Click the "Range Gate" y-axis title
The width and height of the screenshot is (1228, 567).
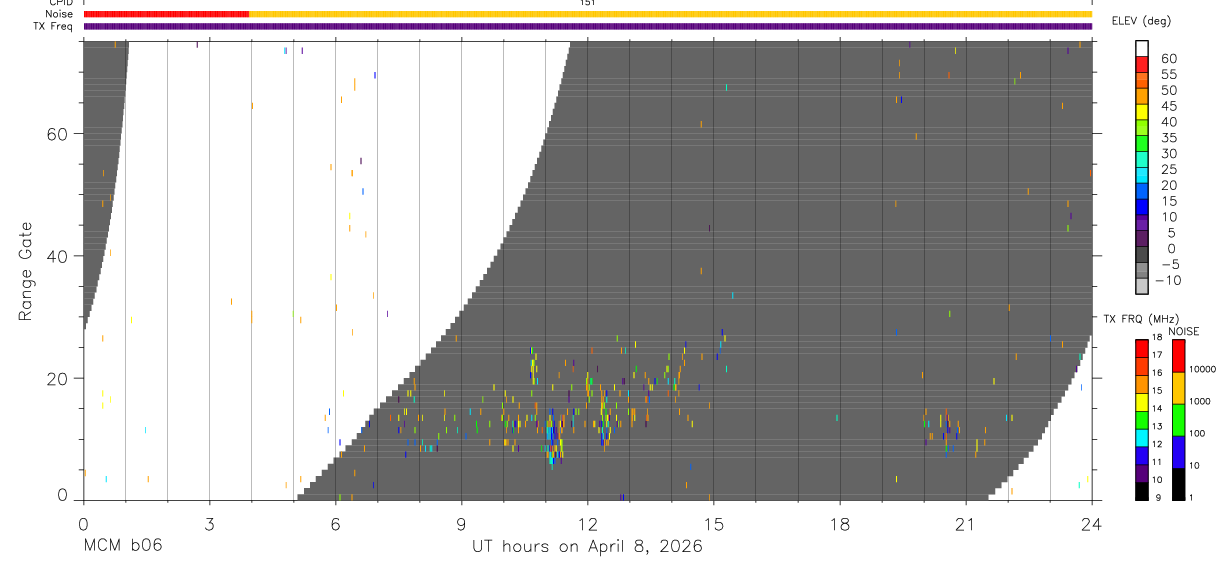26,272
